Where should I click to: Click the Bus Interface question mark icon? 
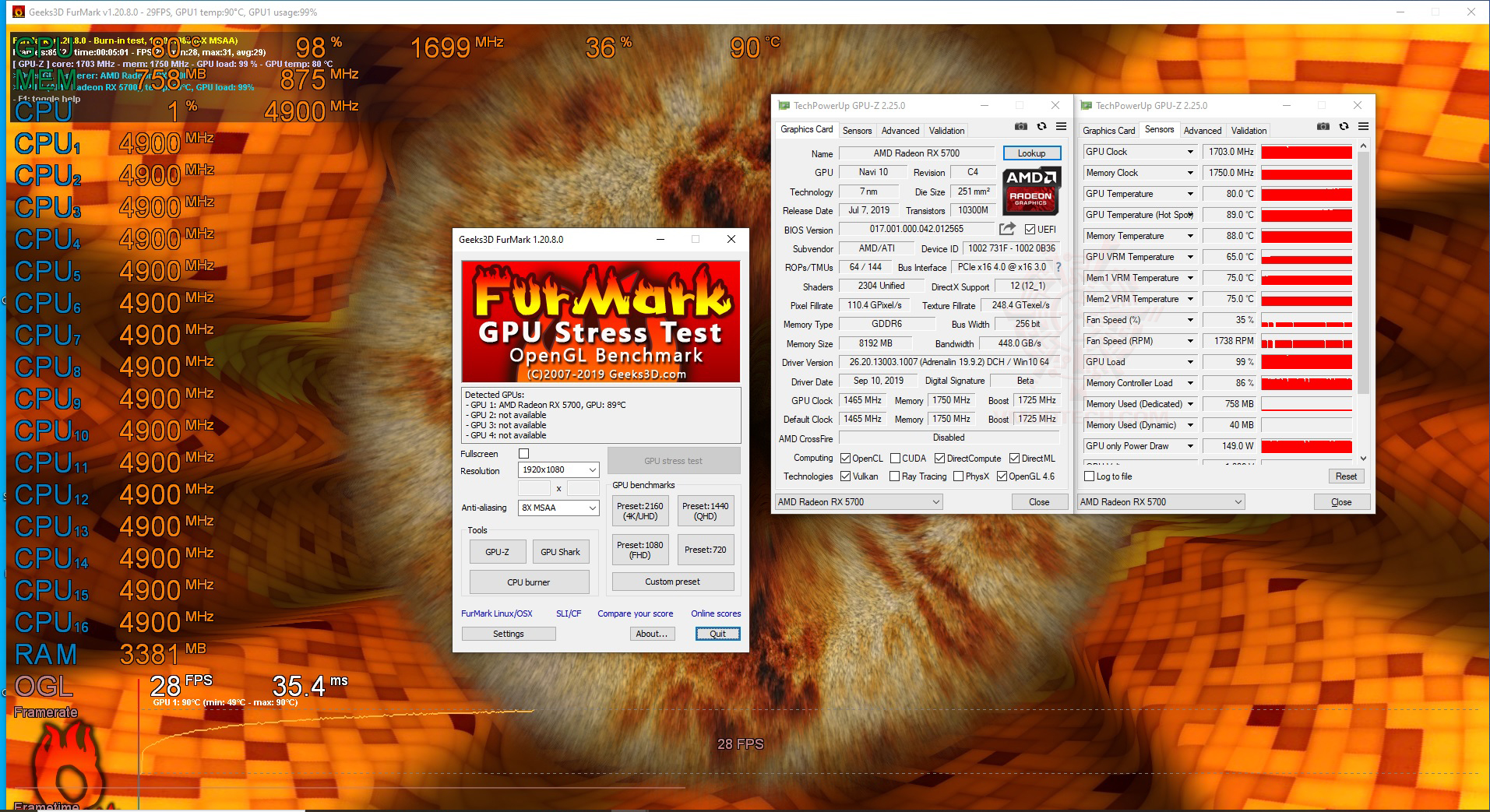pyautogui.click(x=1058, y=267)
